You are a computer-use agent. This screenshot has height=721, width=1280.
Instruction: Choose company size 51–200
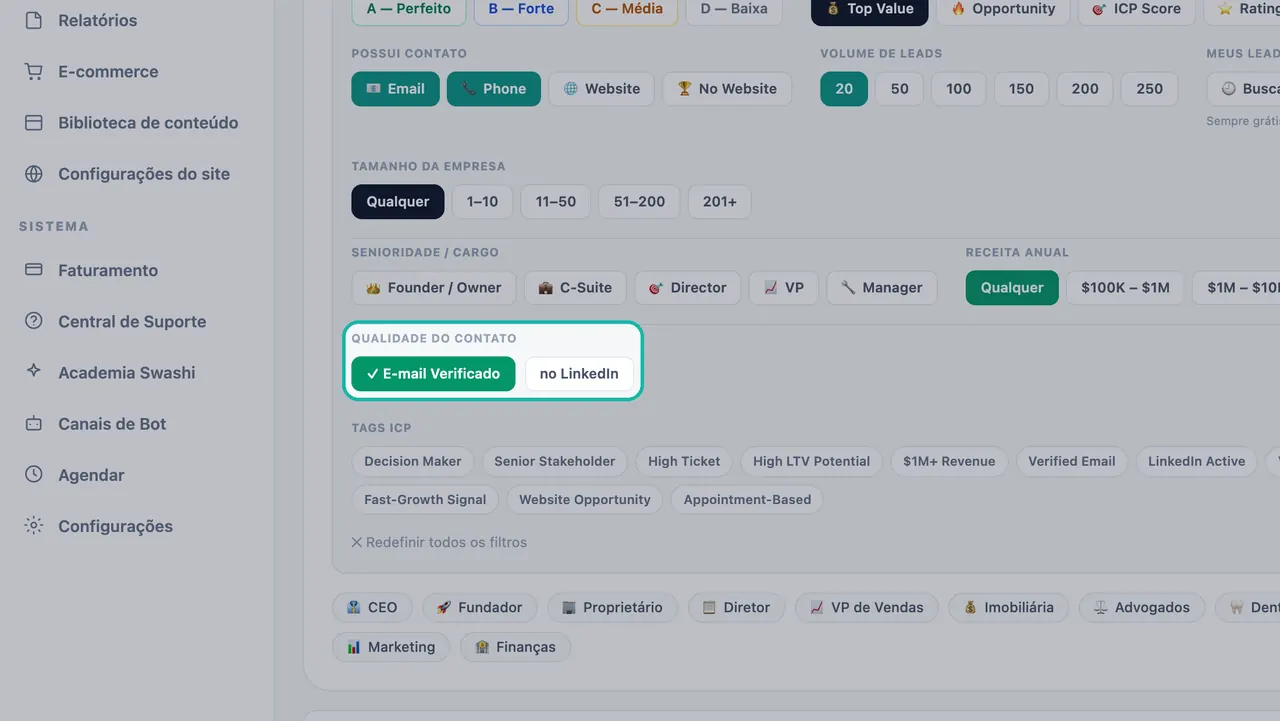tap(639, 201)
